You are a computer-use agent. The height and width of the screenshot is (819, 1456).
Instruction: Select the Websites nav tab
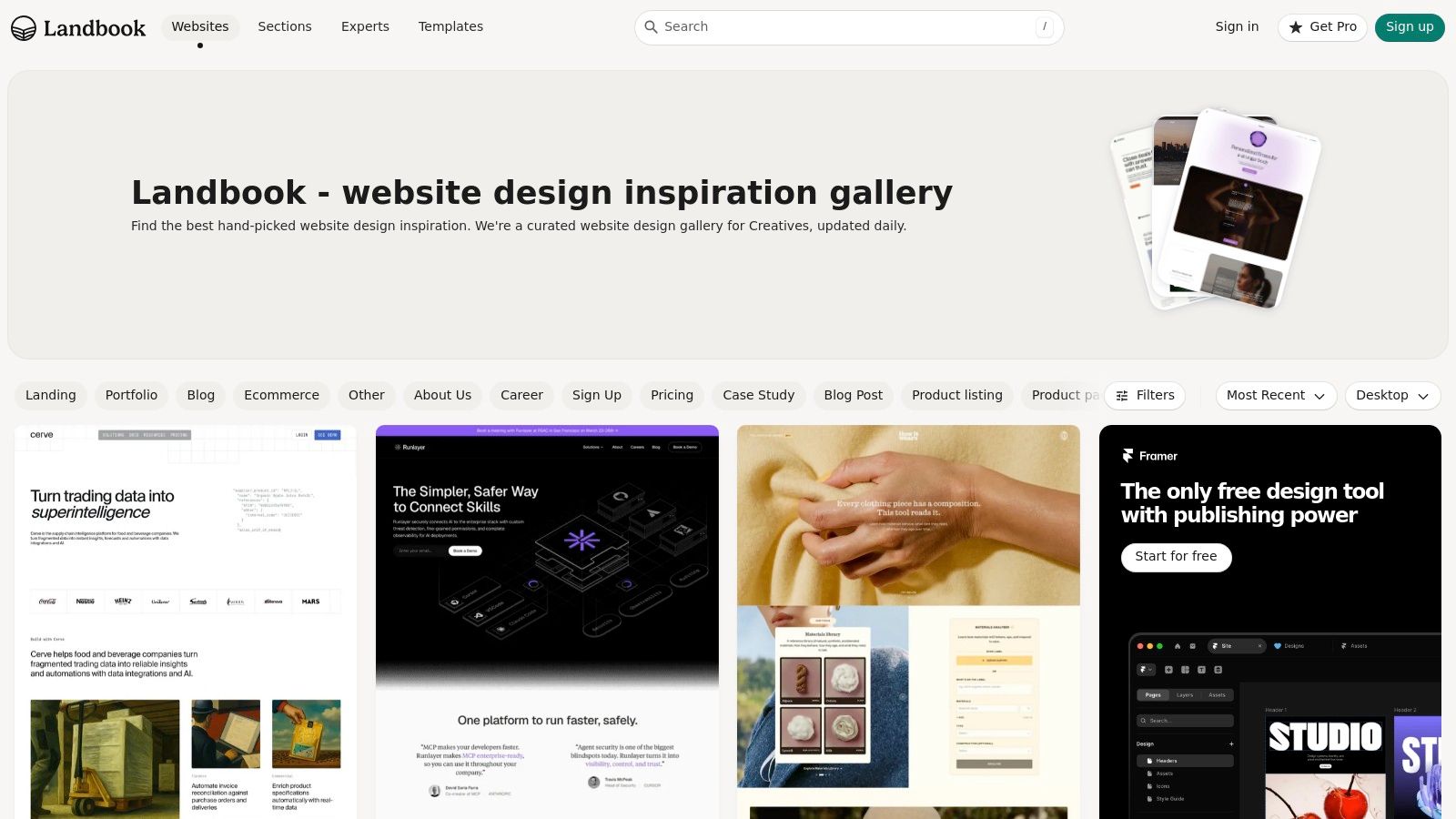(x=200, y=26)
